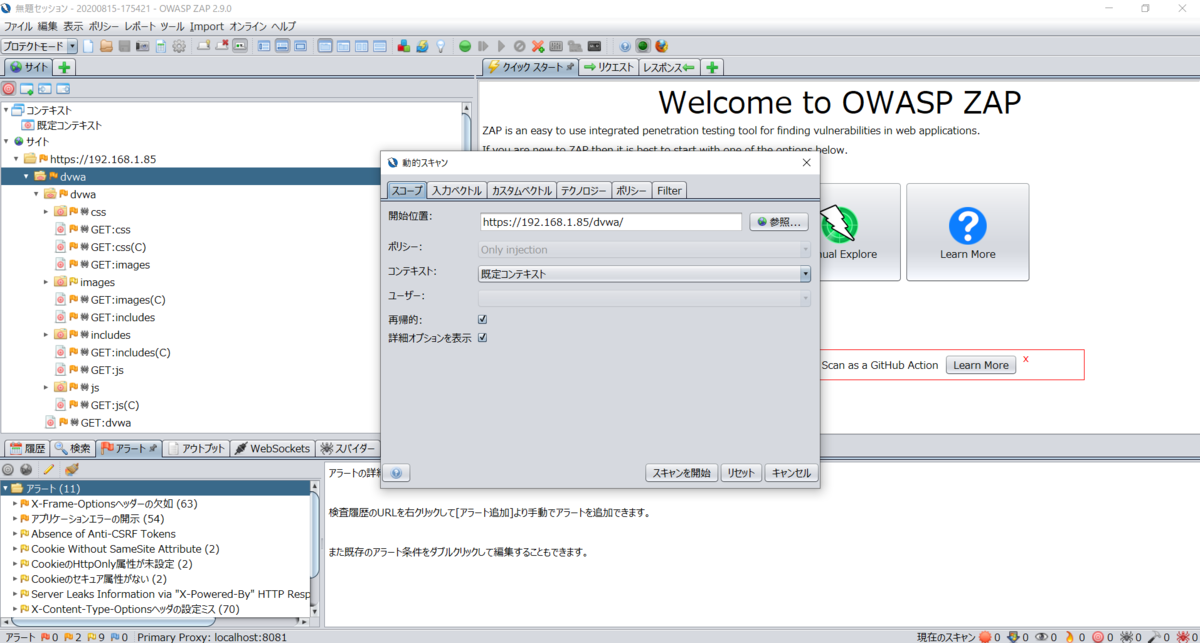Open the コンテキスト dropdown in scan dialog
Image resolution: width=1200 pixels, height=643 pixels.
805,274
